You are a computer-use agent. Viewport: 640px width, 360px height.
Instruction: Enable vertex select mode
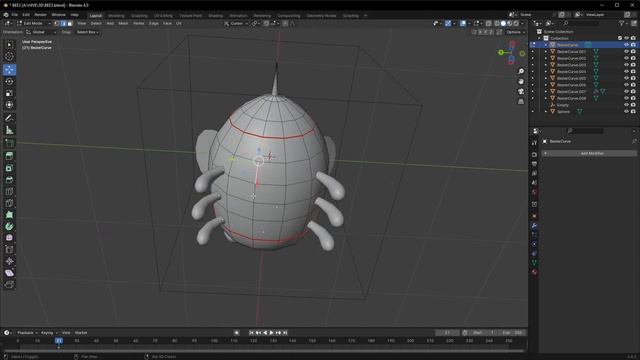pos(57,24)
